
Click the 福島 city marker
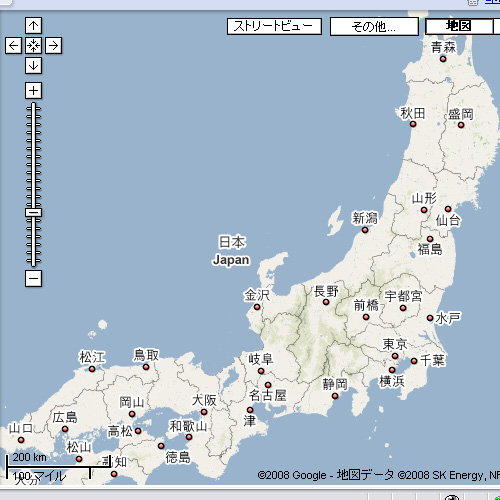[x=430, y=239]
